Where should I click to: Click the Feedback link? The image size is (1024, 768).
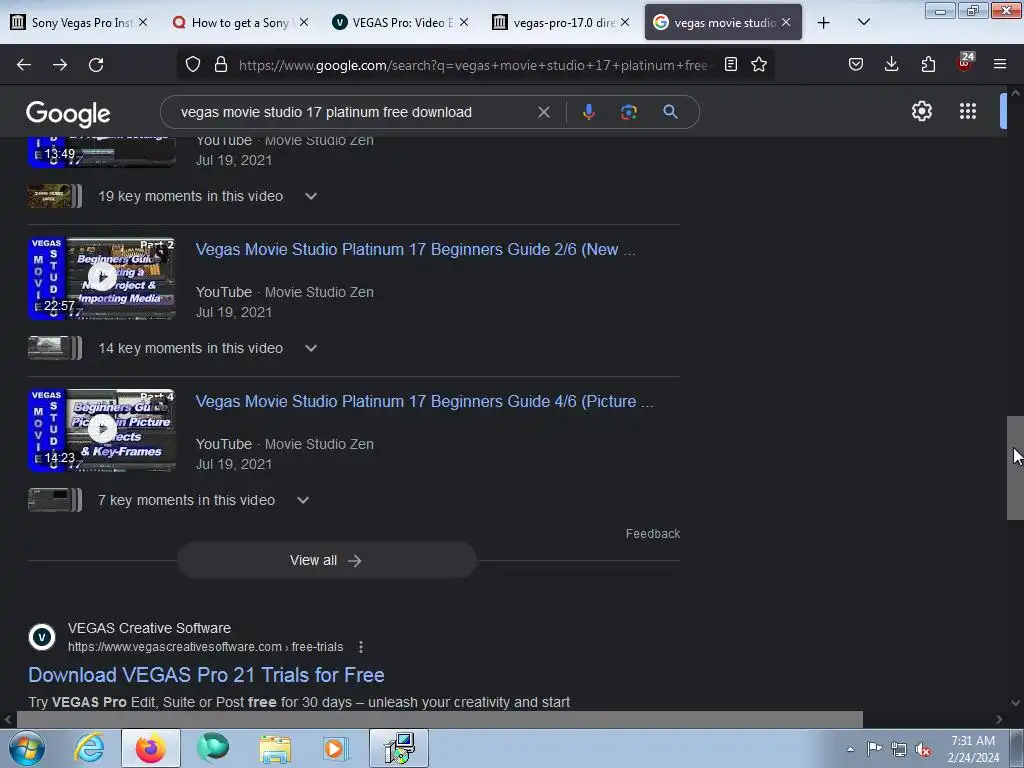click(652, 534)
